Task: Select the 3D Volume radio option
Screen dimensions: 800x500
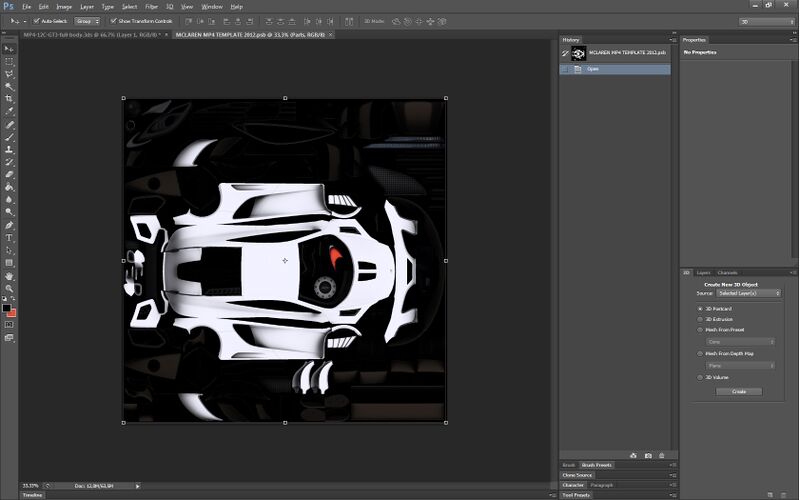Action: [700, 377]
